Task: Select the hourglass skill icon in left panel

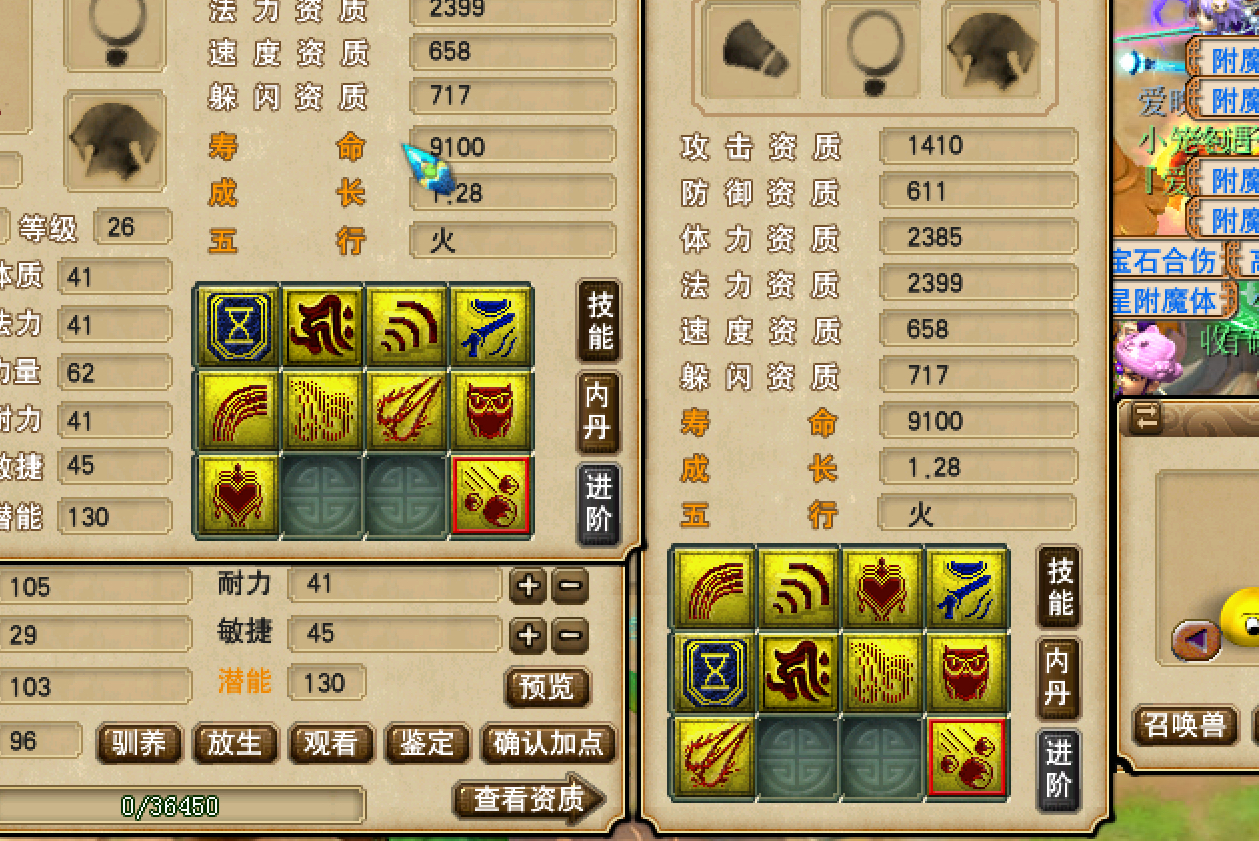Action: [x=238, y=325]
